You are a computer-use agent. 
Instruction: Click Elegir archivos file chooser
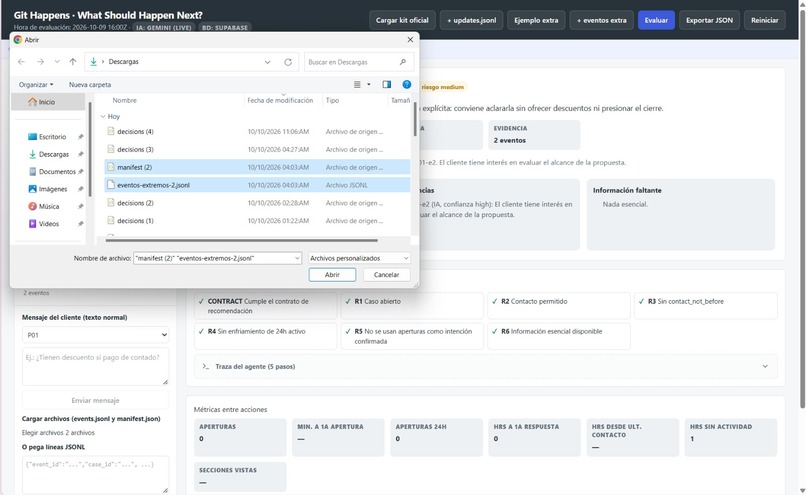click(x=58, y=433)
